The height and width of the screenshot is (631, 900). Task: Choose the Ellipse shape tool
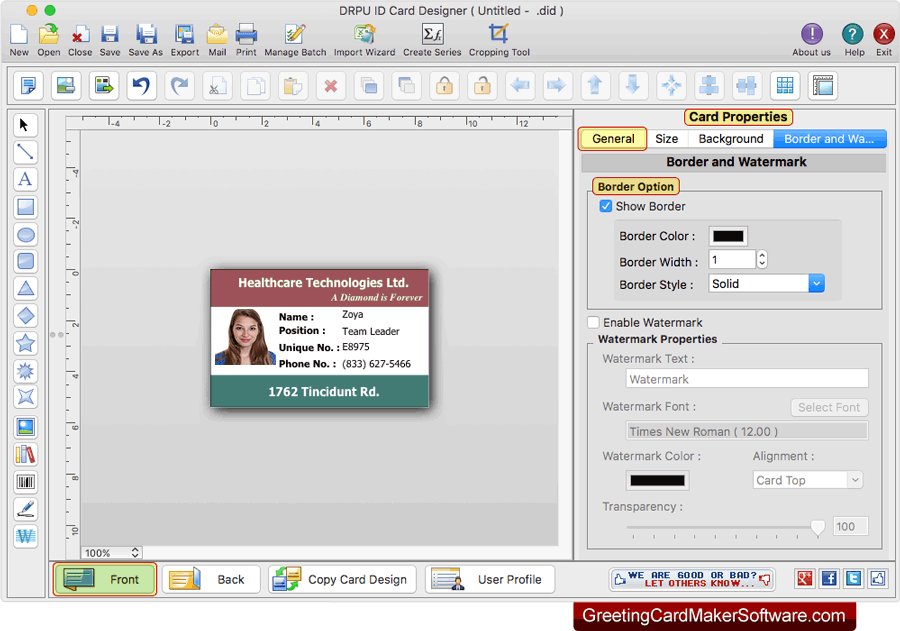26,235
